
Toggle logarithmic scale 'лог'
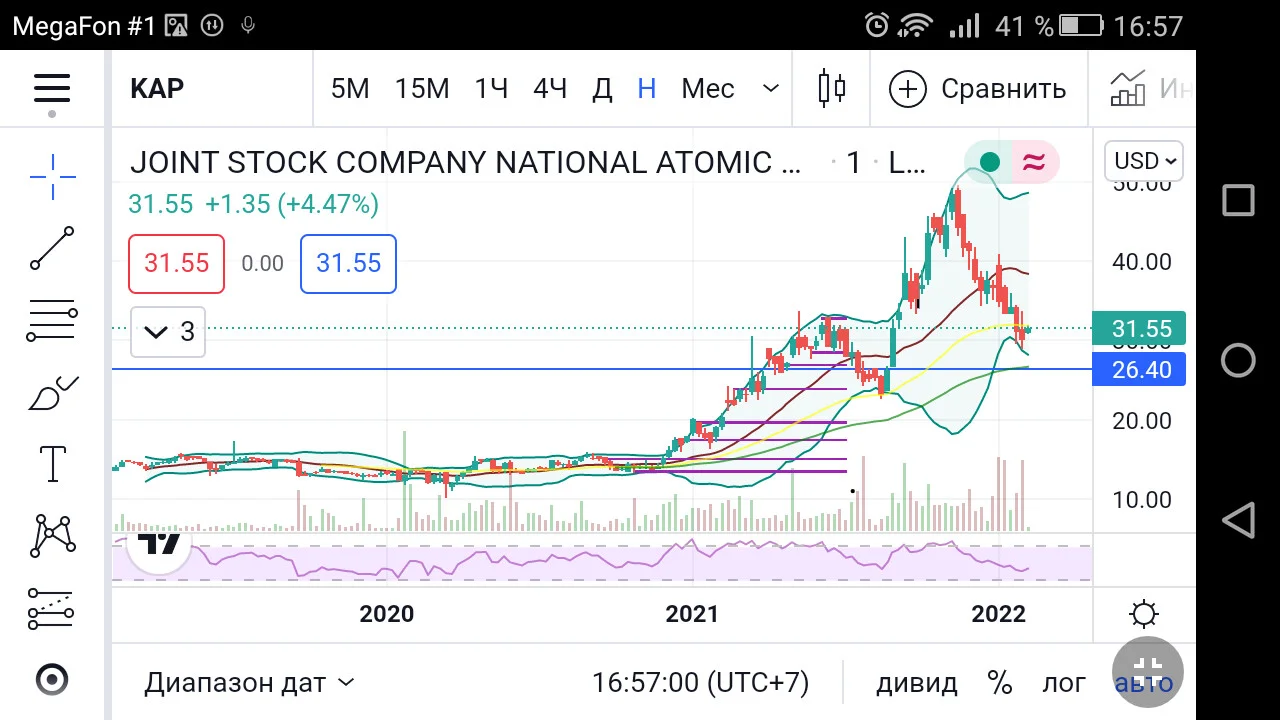[1064, 683]
